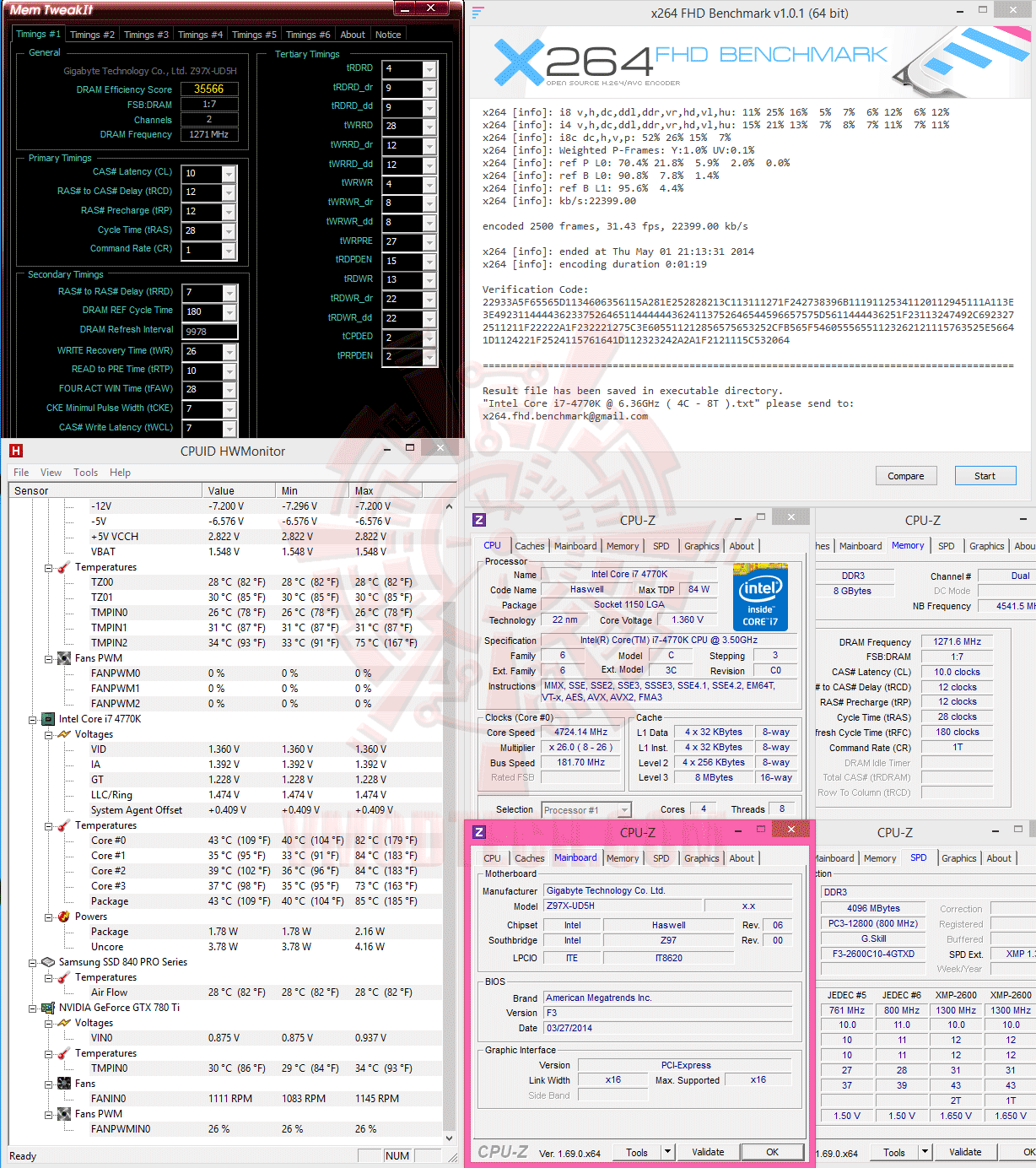1036x1168 pixels.
Task: Click the BIOS Version F3 field
Action: (668, 1013)
